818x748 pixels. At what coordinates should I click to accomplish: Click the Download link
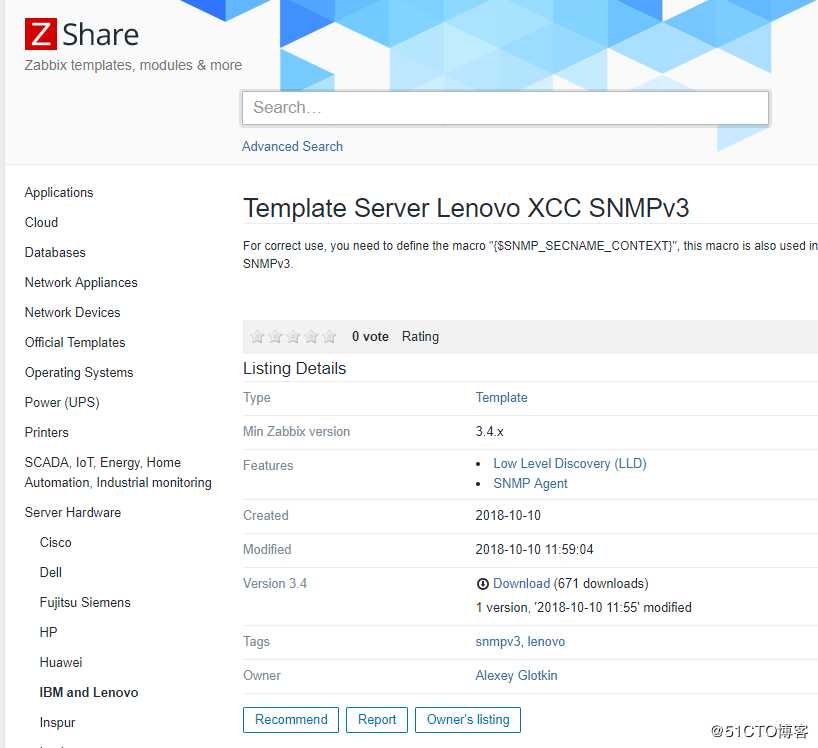pyautogui.click(x=521, y=584)
